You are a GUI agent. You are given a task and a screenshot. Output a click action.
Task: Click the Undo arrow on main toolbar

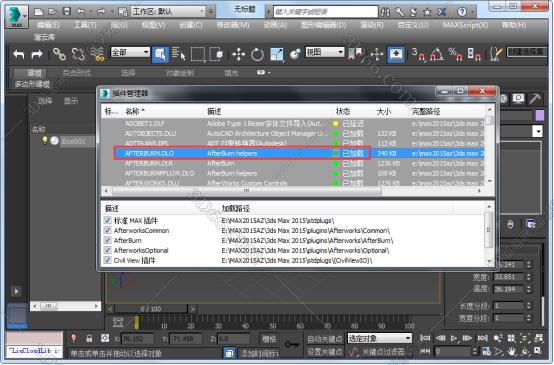(19, 54)
